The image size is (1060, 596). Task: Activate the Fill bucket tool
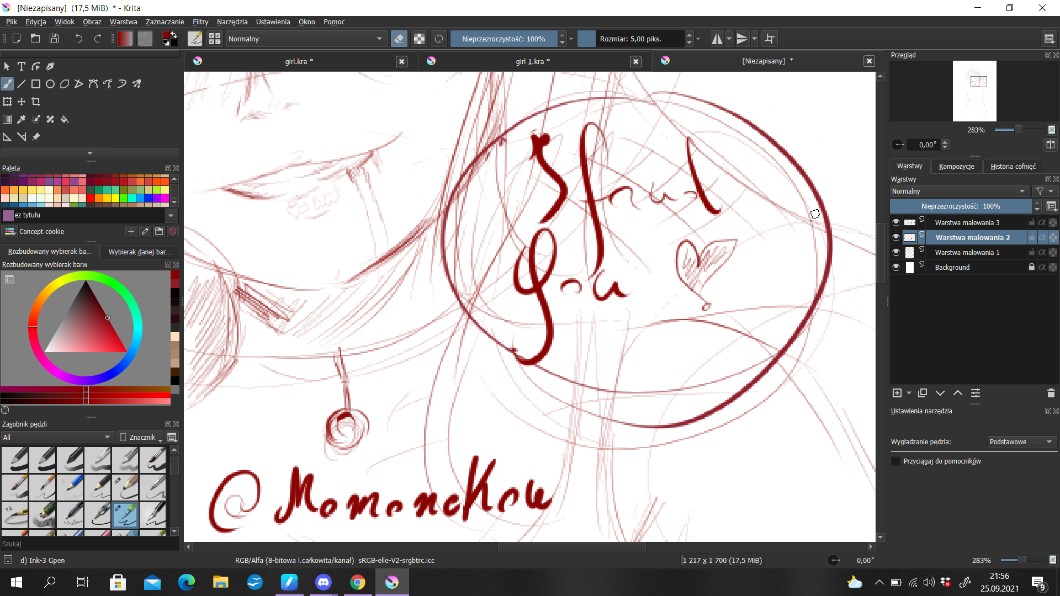point(64,119)
